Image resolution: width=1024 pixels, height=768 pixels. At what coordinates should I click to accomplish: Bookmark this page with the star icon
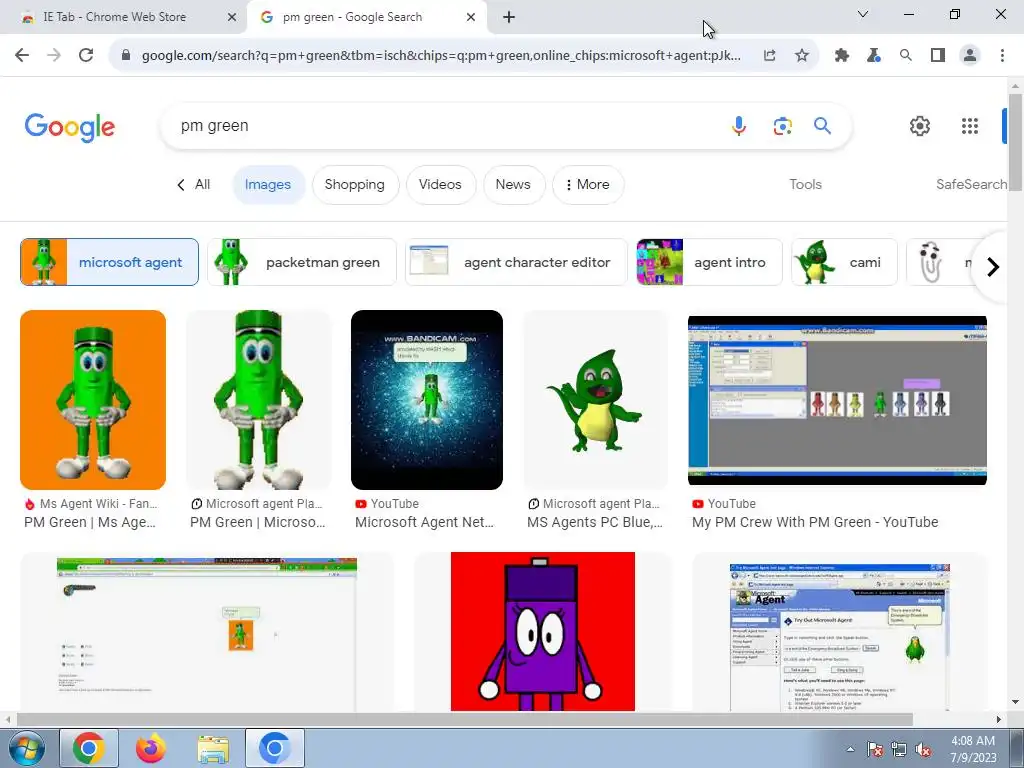tap(802, 56)
